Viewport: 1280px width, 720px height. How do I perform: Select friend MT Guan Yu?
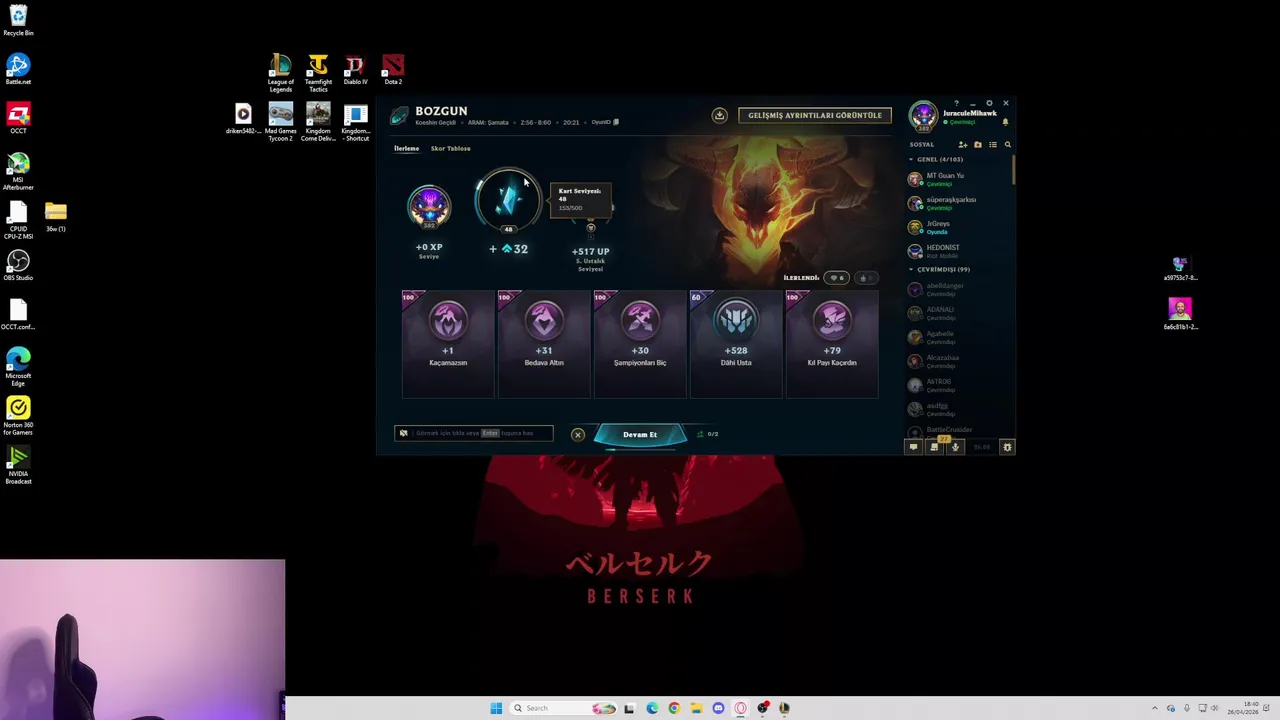[x=958, y=179]
